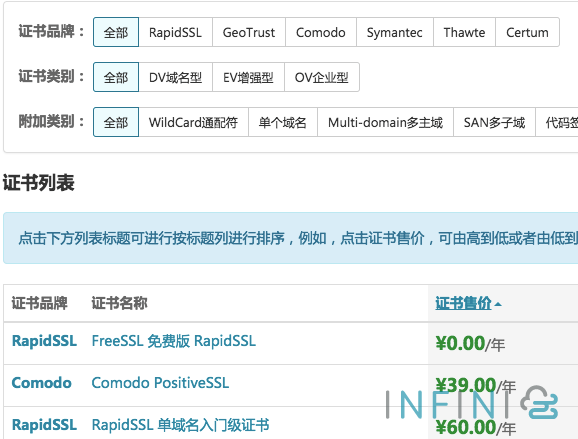
Task: Click the blue sorting hint notice text
Action: point(298,238)
